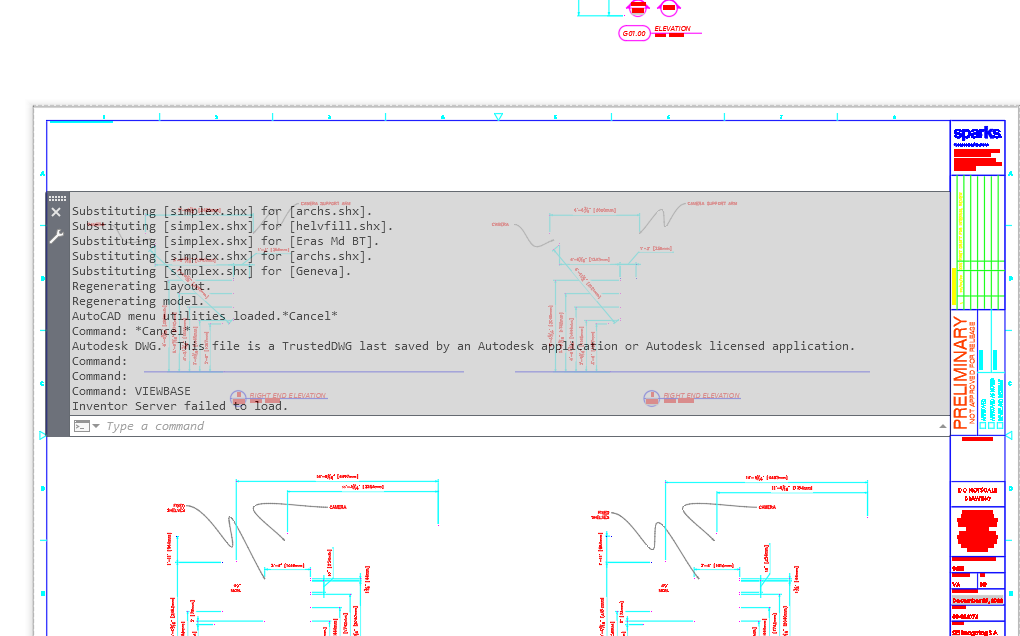
Task: Select the sparks logo in title block
Action: pyautogui.click(x=977, y=133)
